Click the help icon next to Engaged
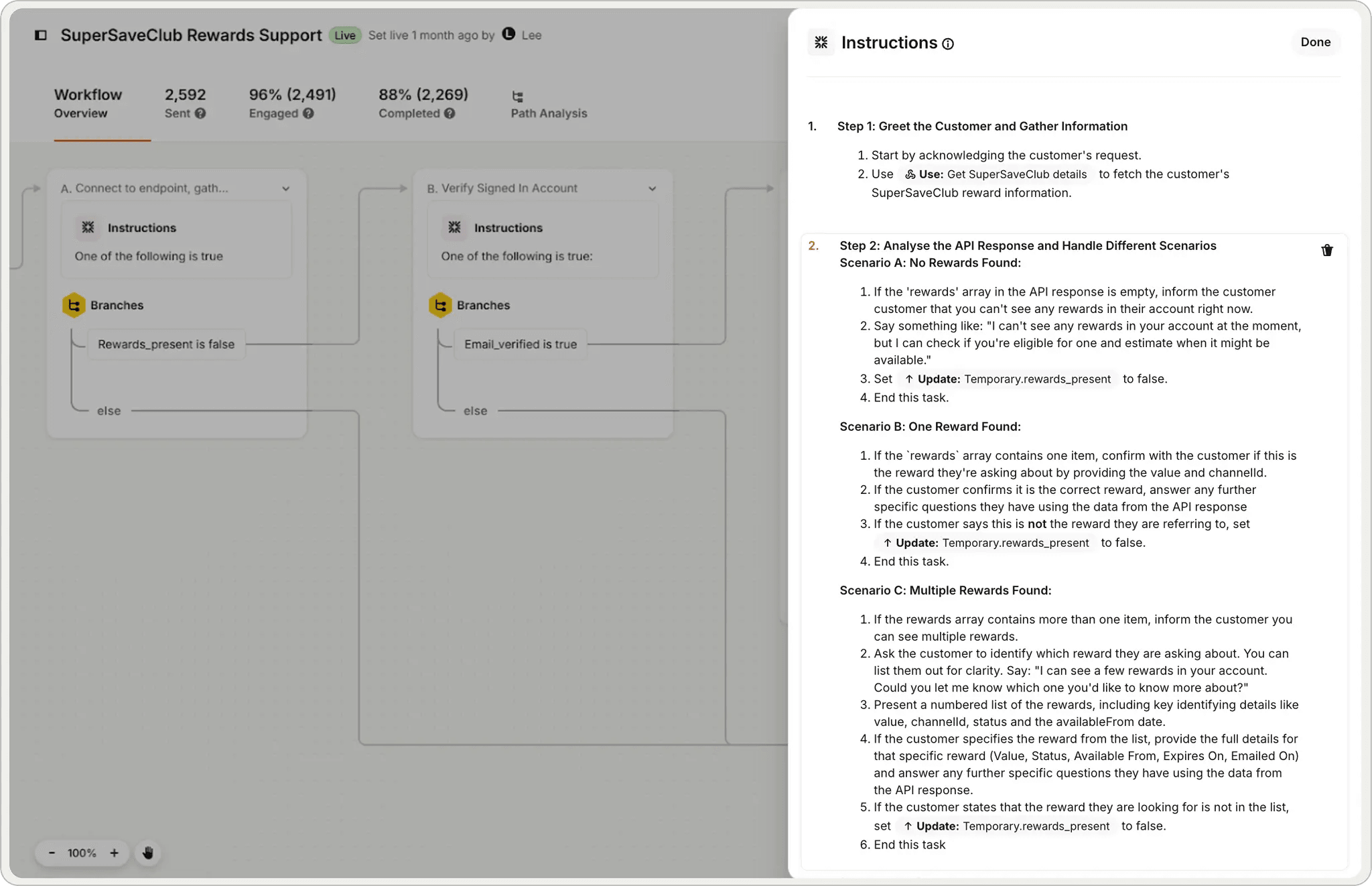 tap(309, 113)
